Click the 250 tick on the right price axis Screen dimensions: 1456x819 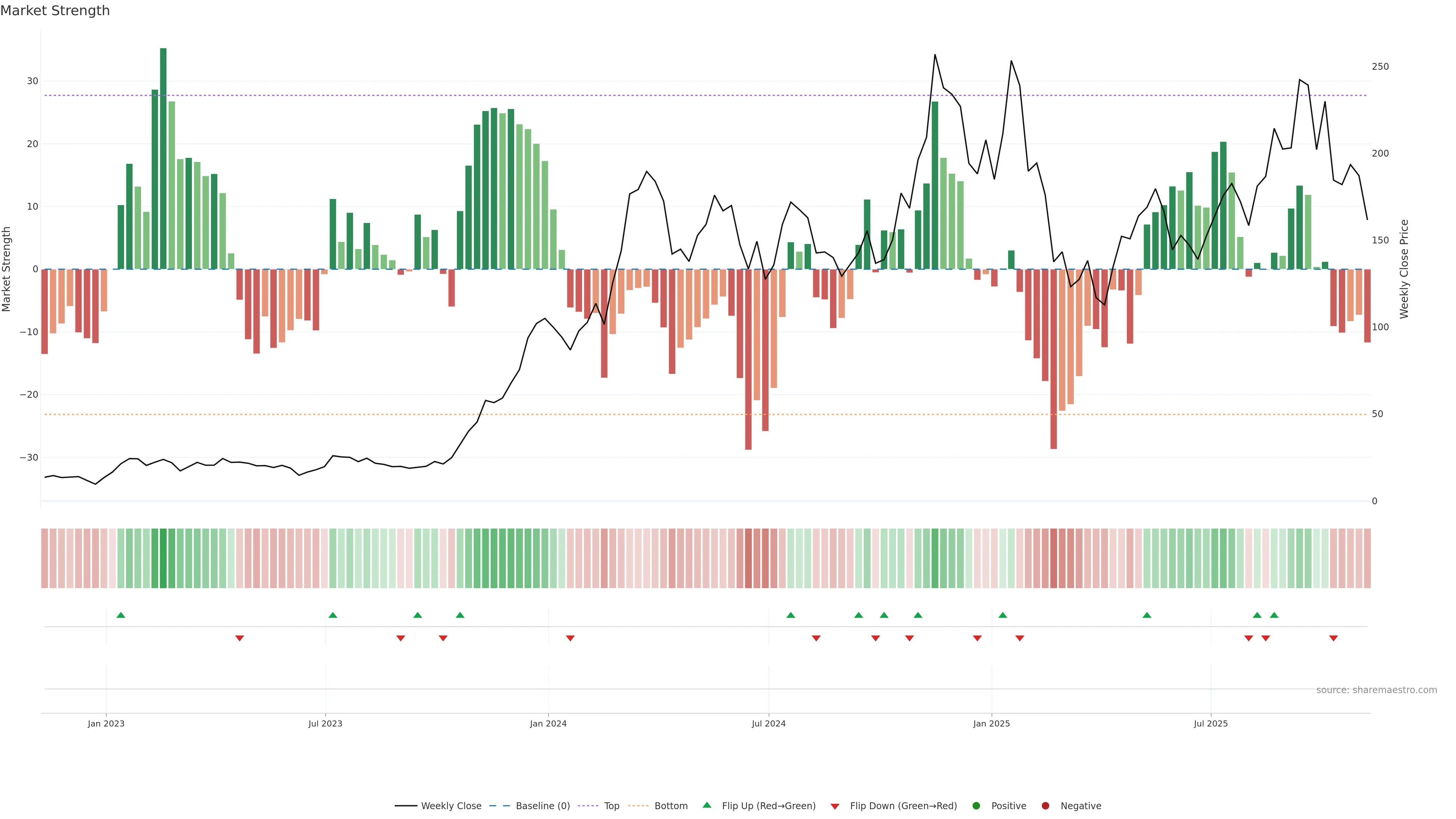coord(1380,67)
